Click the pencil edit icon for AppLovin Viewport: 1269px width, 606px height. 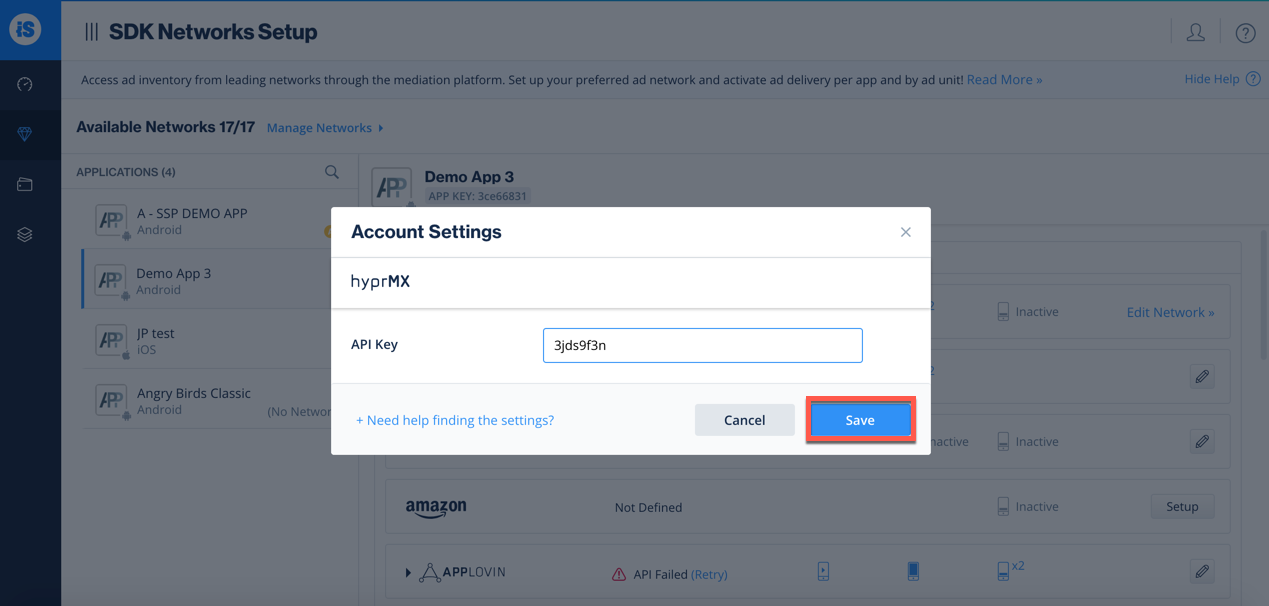pos(1202,572)
